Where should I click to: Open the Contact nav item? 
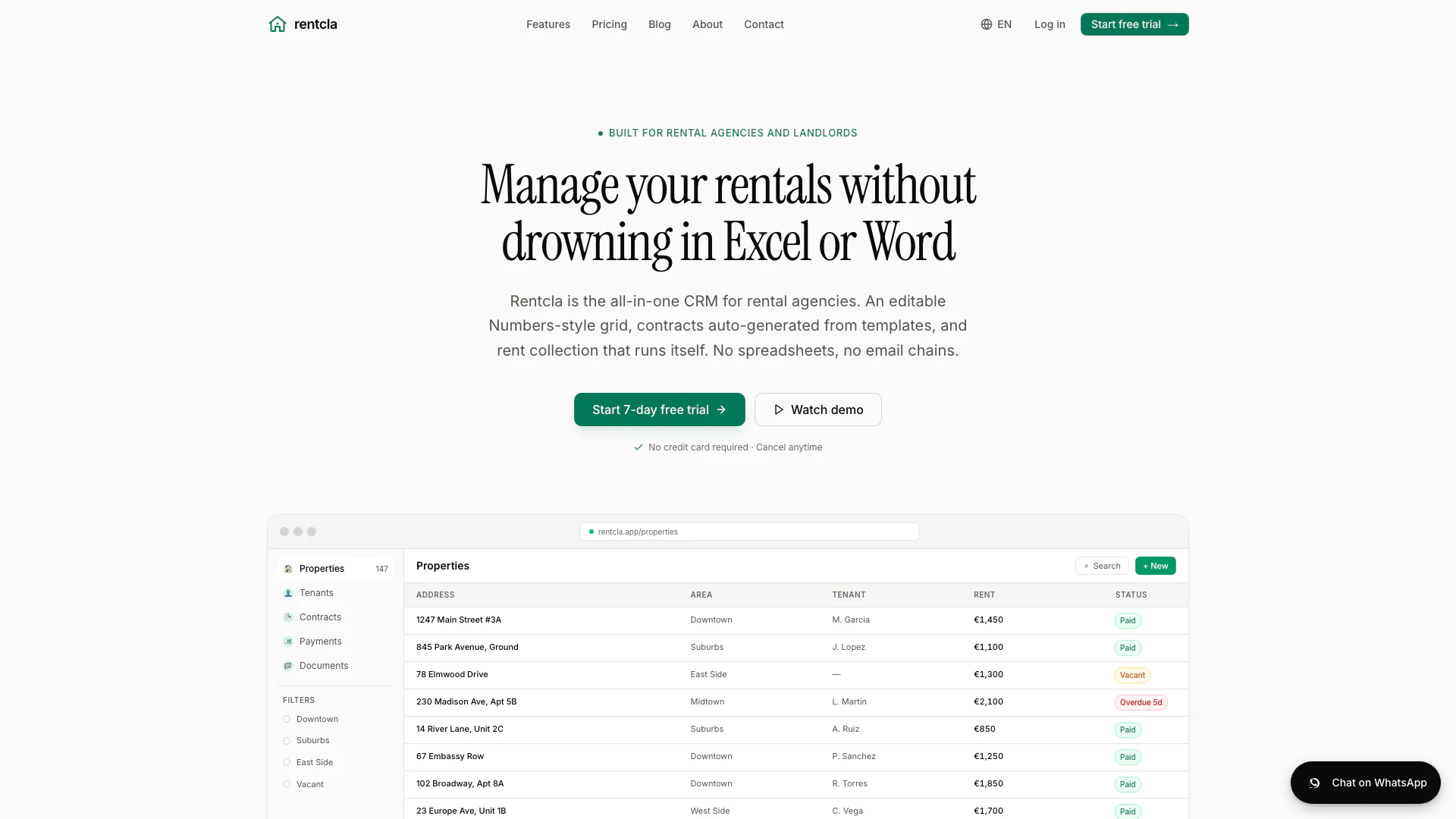[x=764, y=24]
